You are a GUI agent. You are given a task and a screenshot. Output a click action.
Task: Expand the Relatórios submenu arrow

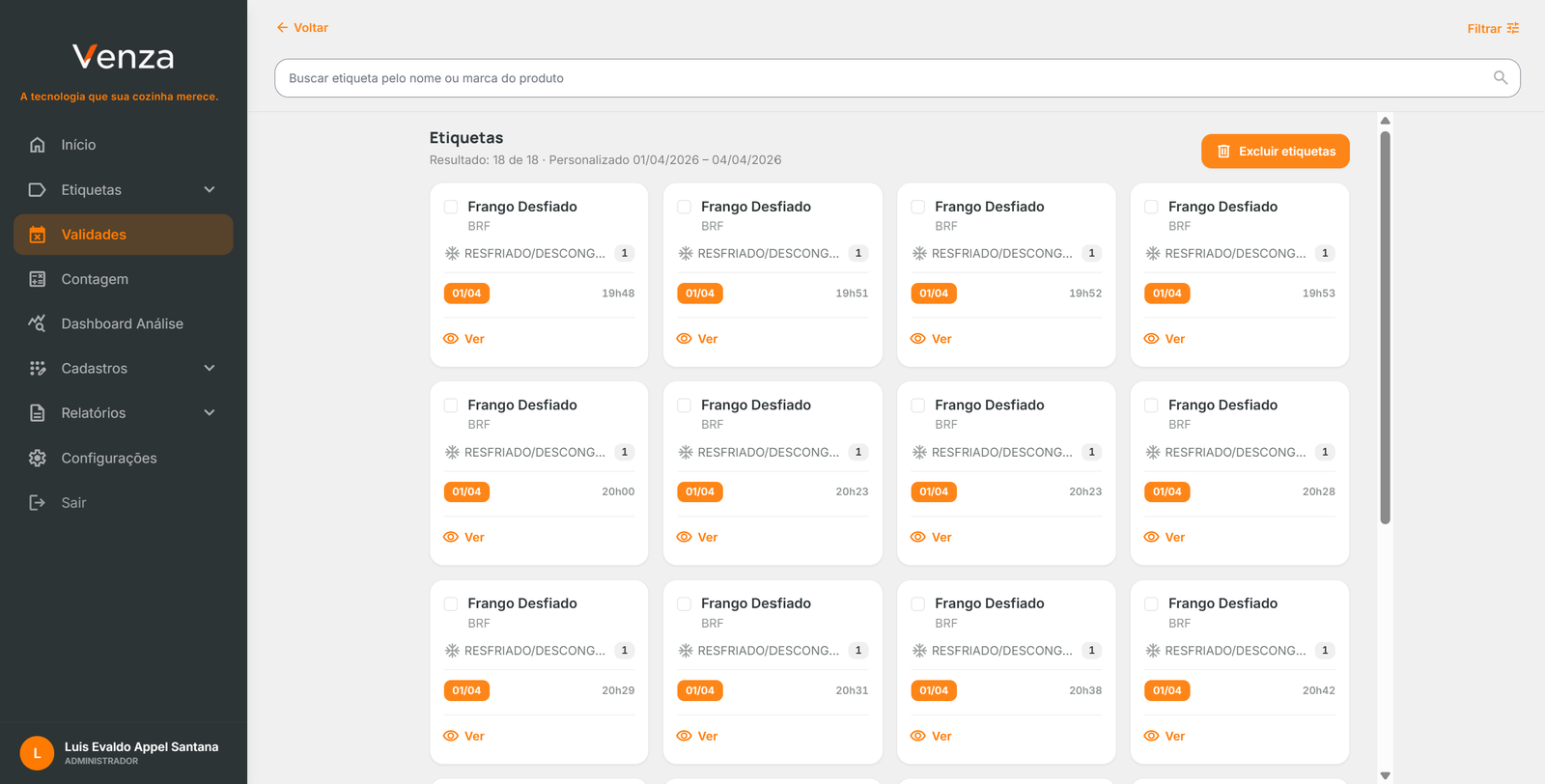210,413
